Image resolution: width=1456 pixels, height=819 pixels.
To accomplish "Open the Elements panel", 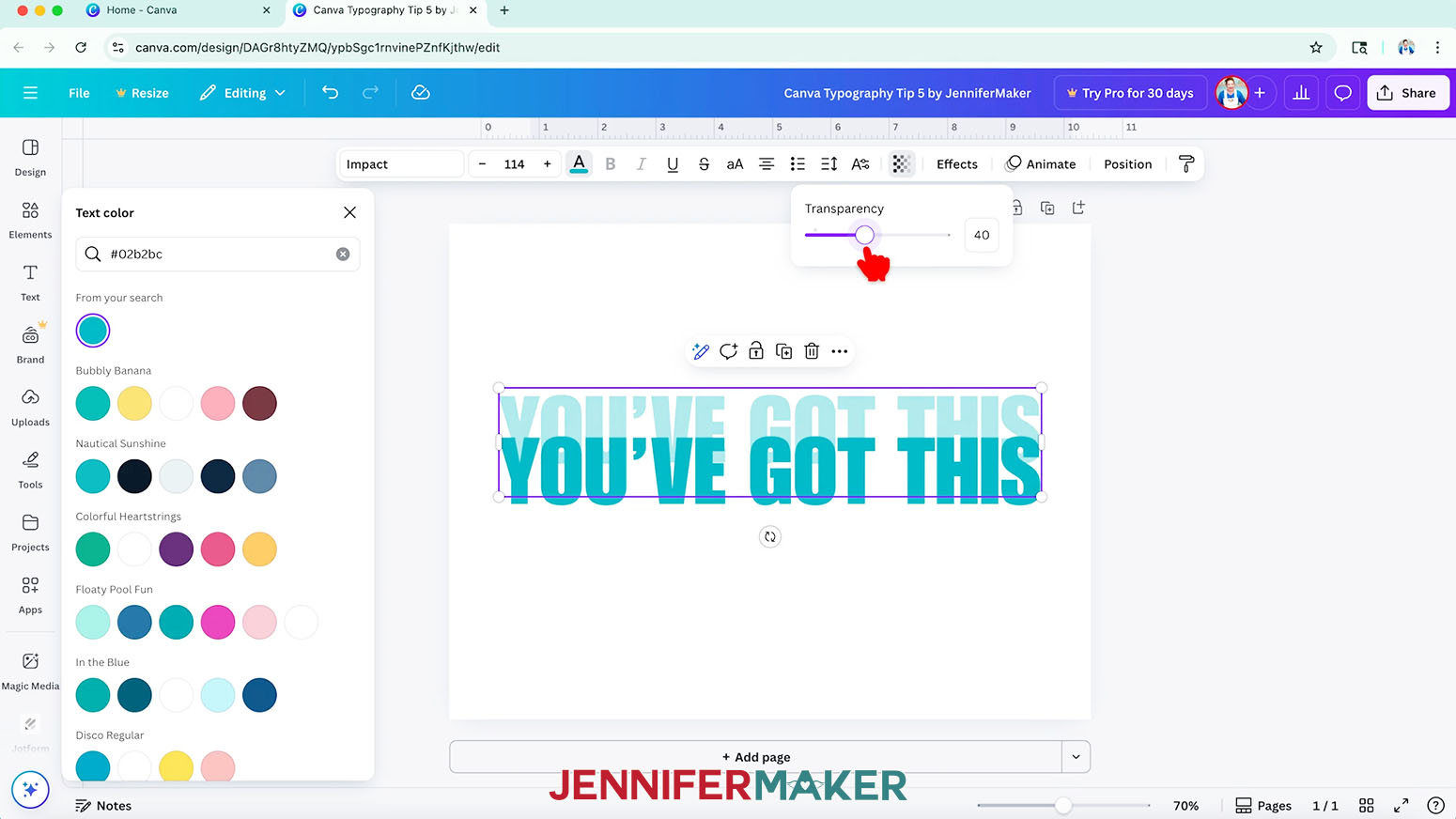I will click(30, 221).
